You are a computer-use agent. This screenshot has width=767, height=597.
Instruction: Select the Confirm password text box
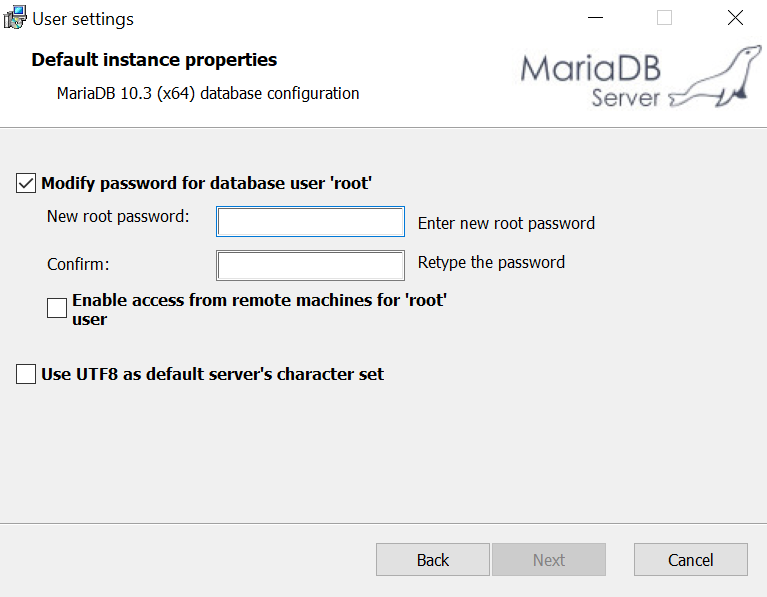310,266
